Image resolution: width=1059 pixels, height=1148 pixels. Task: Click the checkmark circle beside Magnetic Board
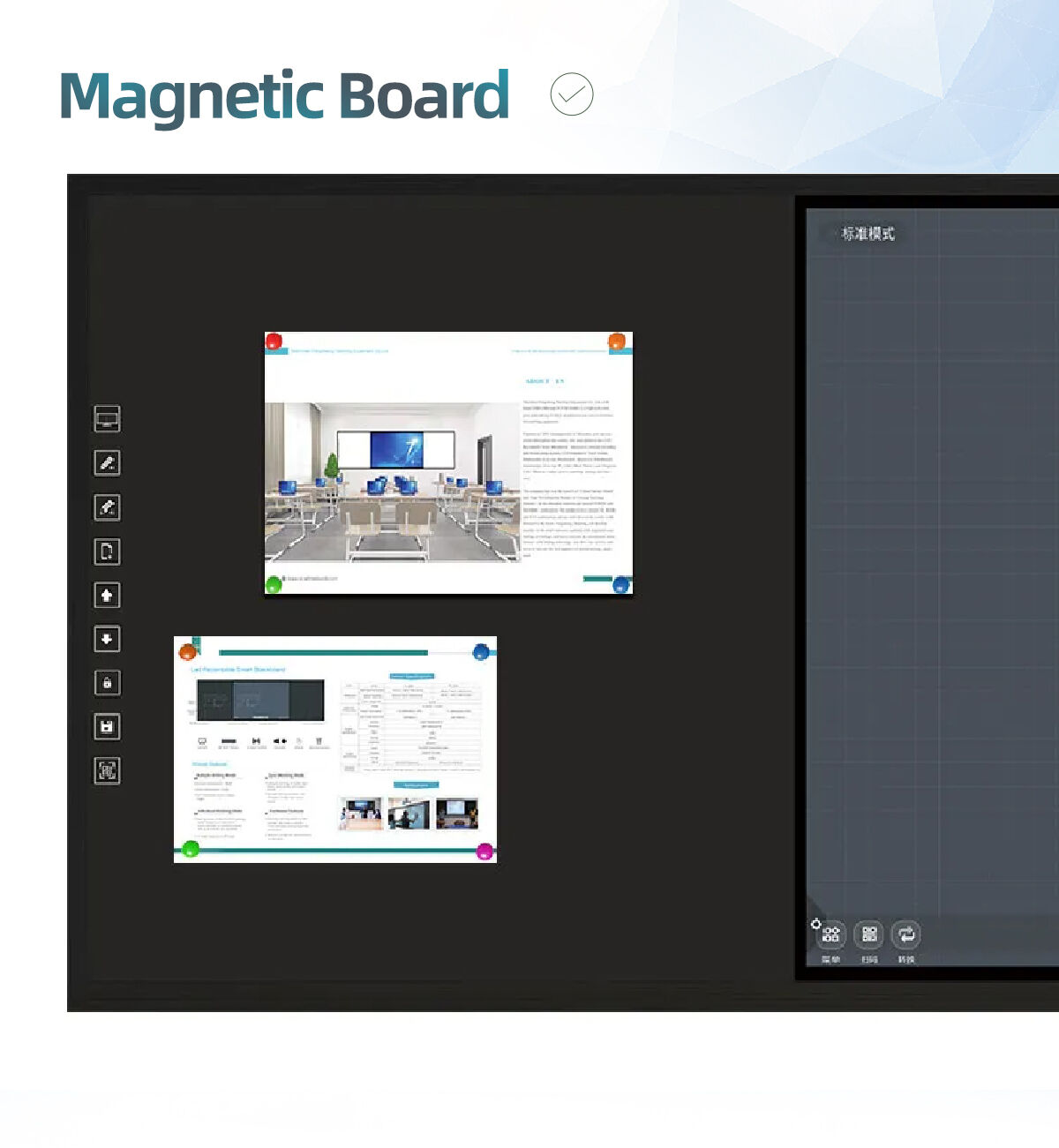tap(572, 94)
